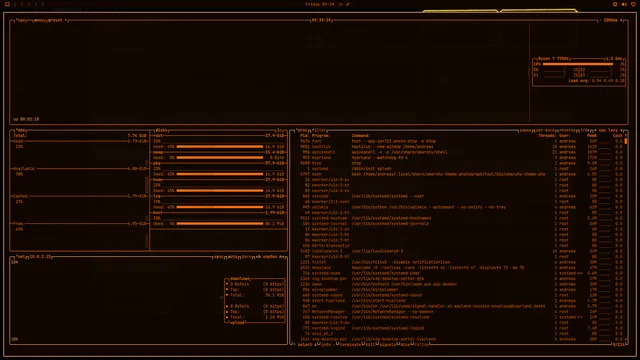The image size is (640, 360).
Task: Open the btop menu option
Action: click(x=39, y=20)
